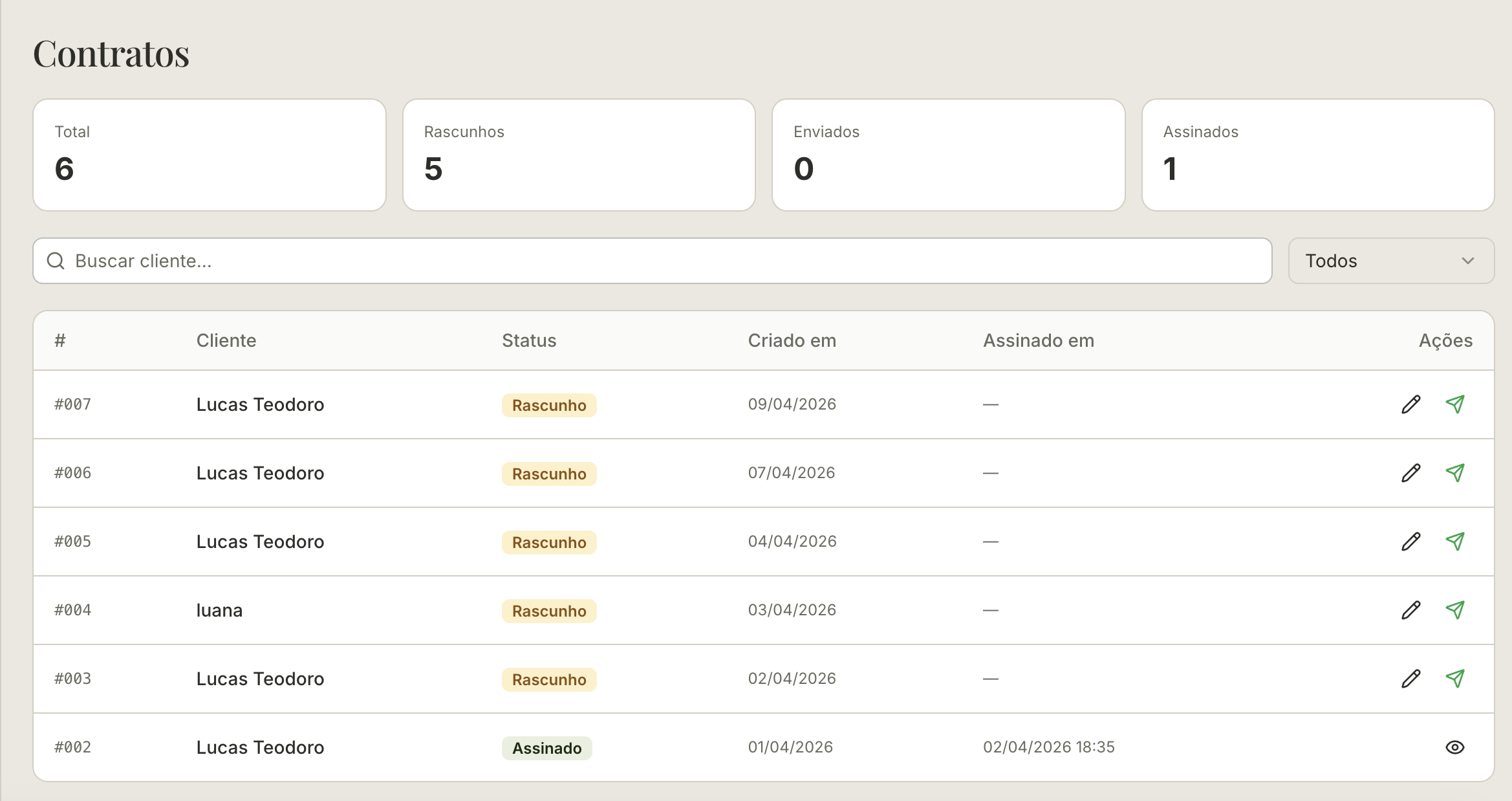This screenshot has height=801, width=1512.
Task: Send contract #007 via paper plane icon
Action: (x=1455, y=404)
